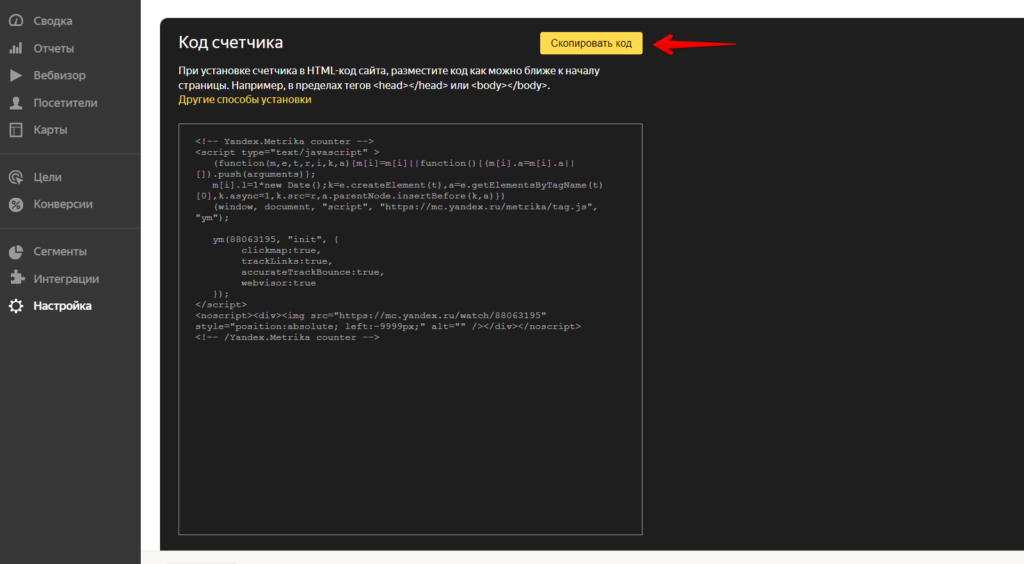The height and width of the screenshot is (564, 1024).
Task: Go to Вебвизор in sidebar
Action: pyautogui.click(x=59, y=75)
